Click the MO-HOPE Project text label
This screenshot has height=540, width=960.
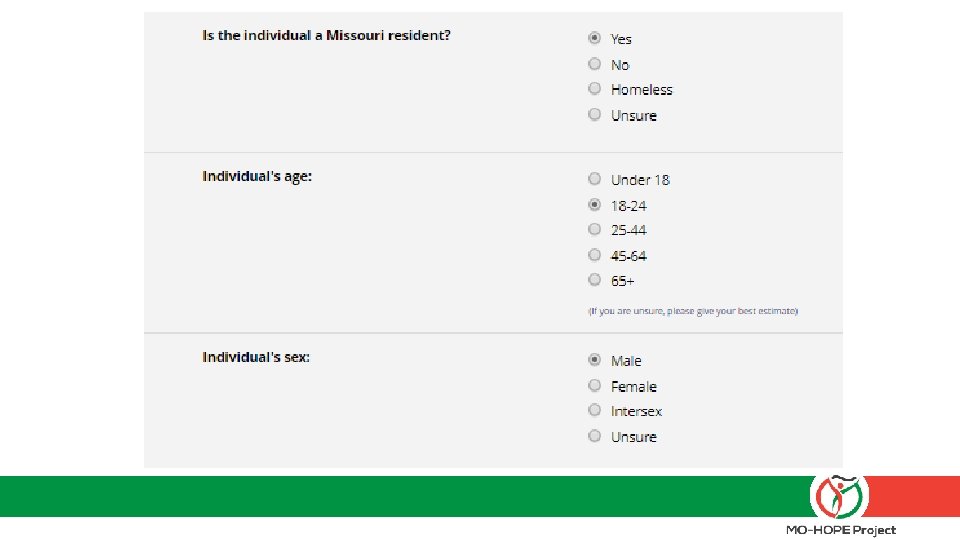click(x=840, y=530)
